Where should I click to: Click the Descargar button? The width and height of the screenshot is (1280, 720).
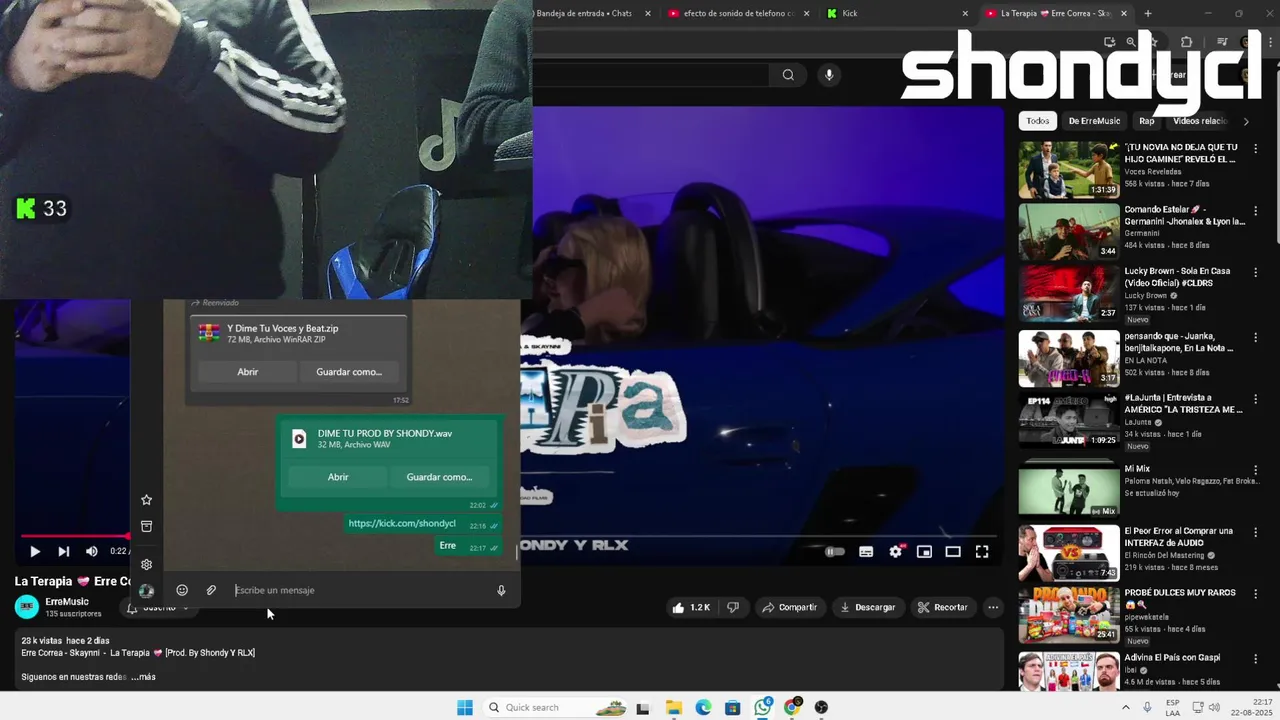(867, 607)
